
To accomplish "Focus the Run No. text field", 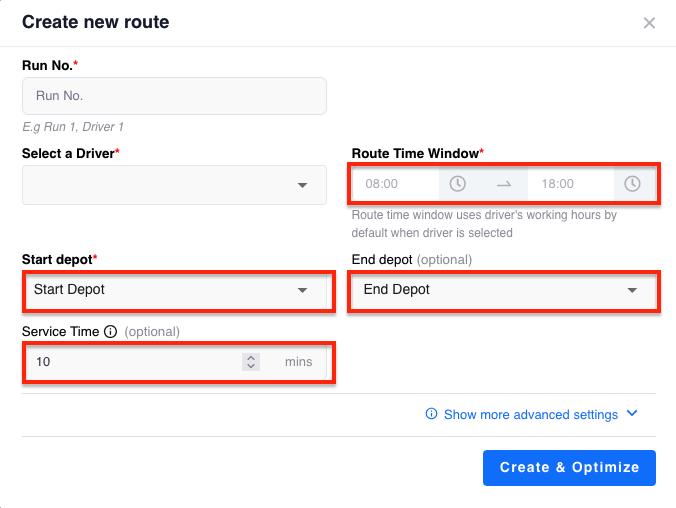I will click(x=174, y=96).
